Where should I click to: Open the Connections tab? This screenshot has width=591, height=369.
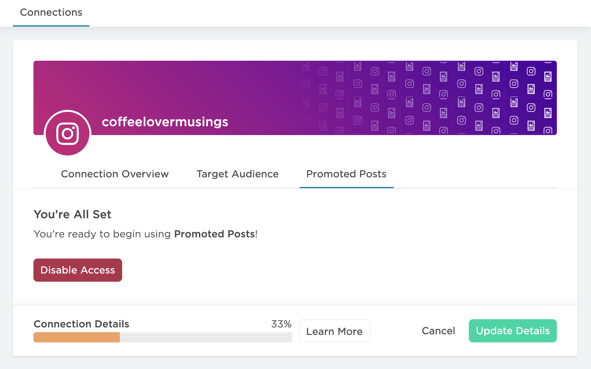[51, 12]
